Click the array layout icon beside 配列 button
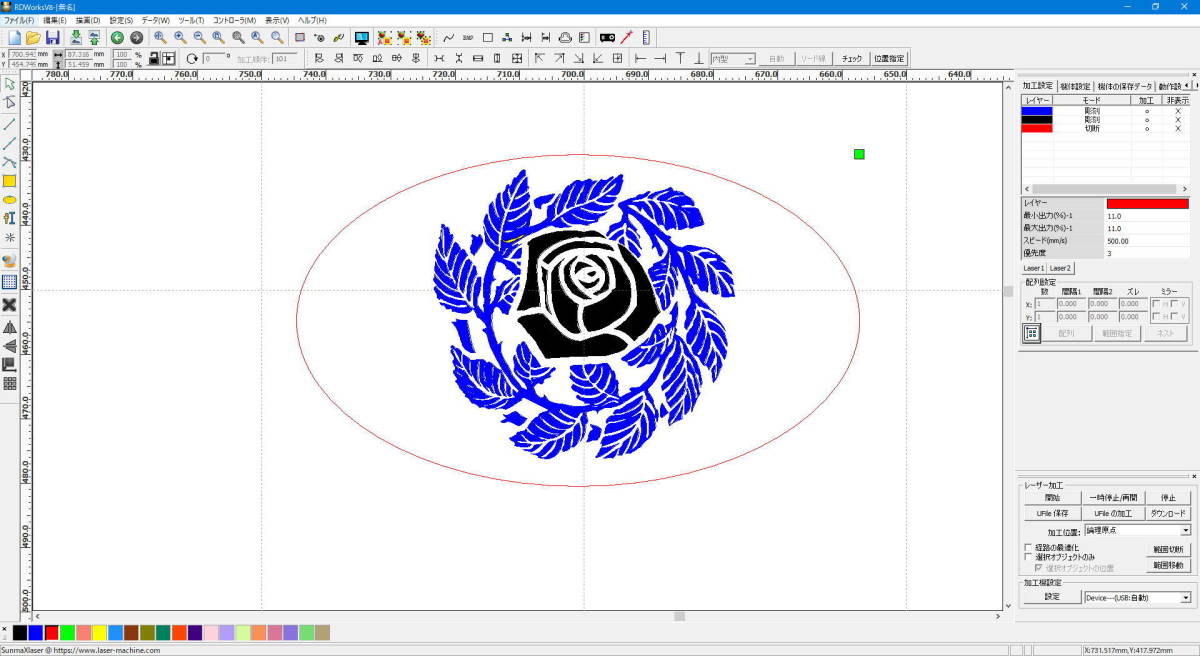This screenshot has width=1200, height=656. point(1032,334)
